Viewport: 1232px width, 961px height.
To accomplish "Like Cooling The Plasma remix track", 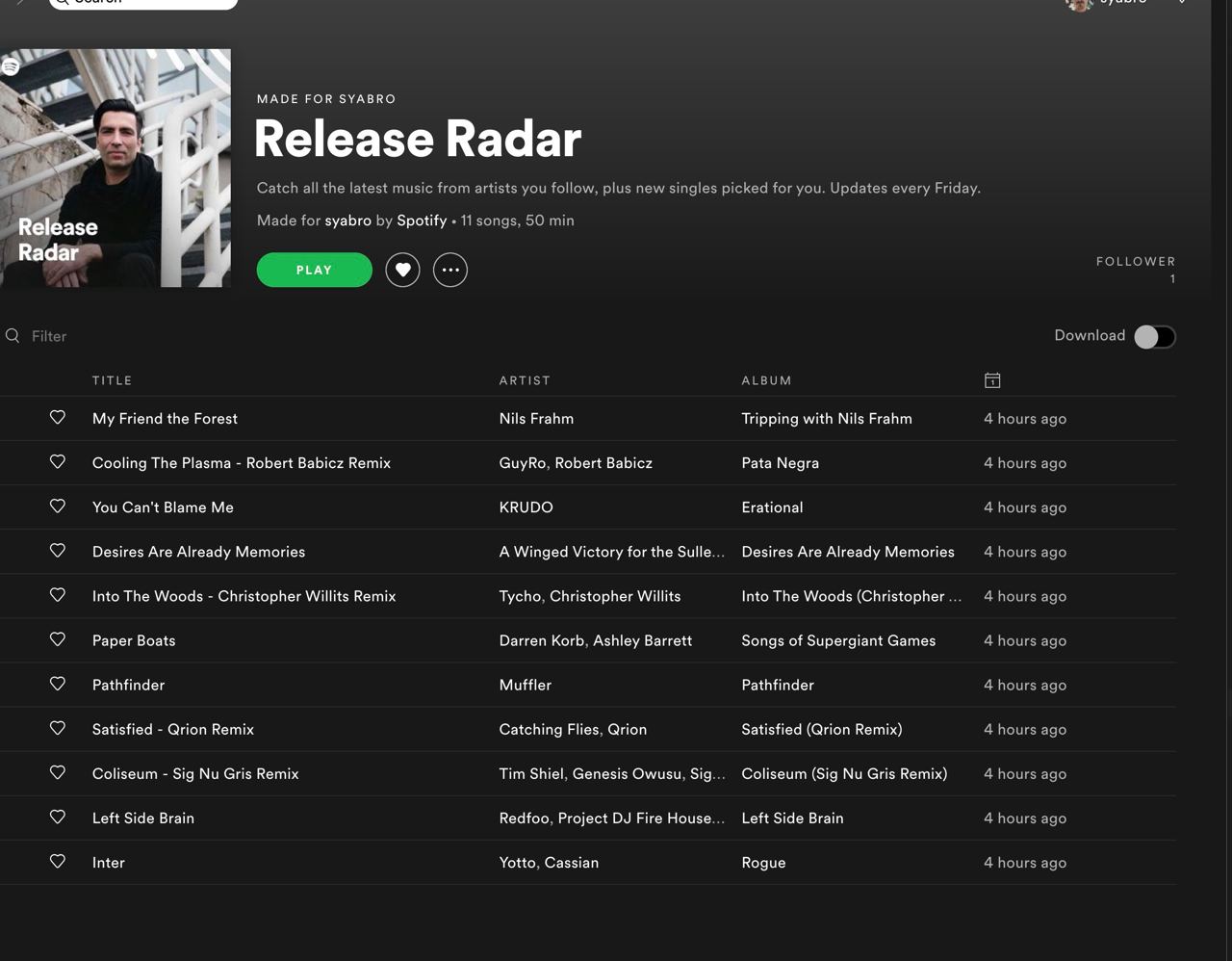I will coord(58,461).
